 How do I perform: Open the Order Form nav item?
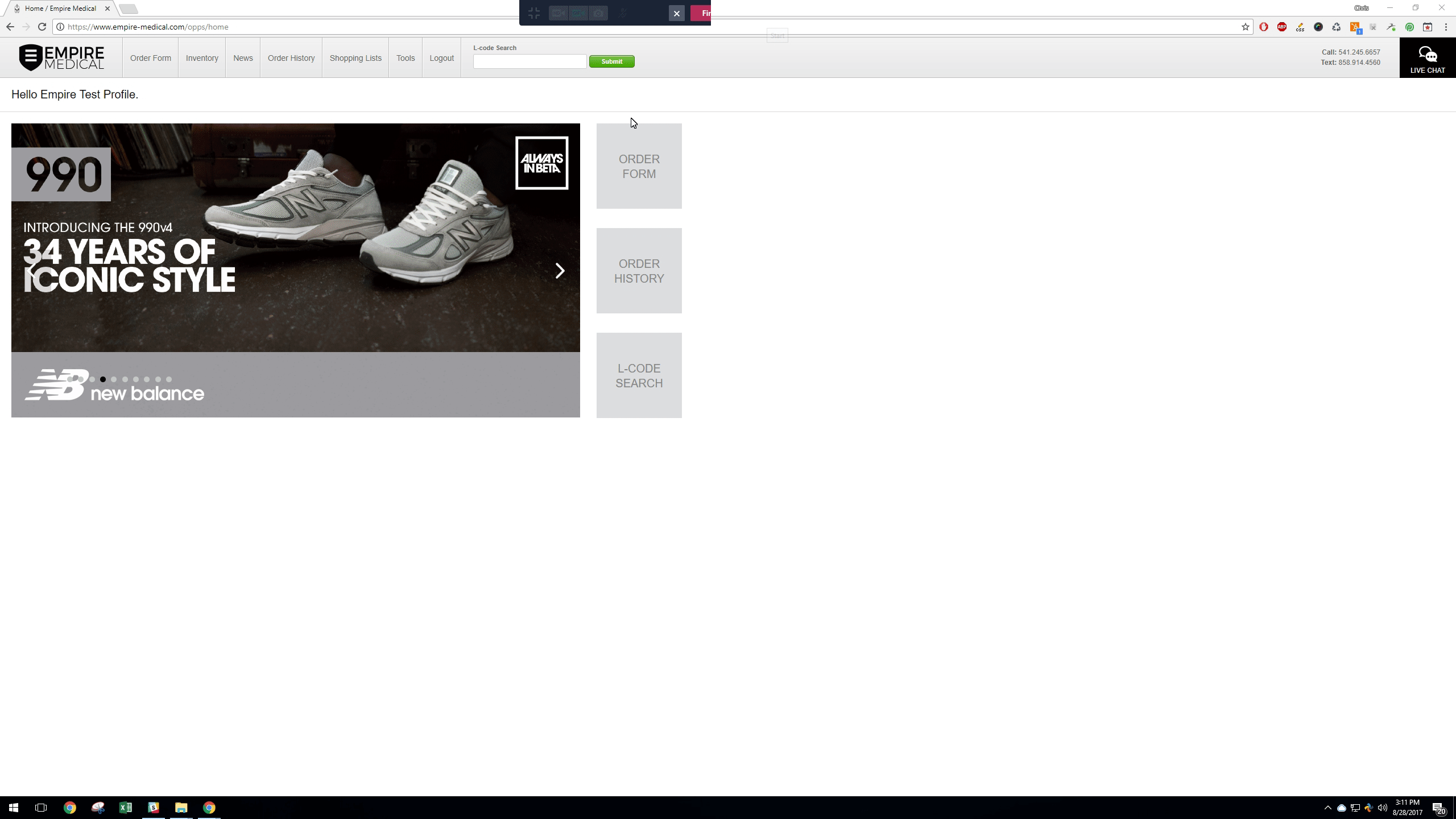coord(150,58)
